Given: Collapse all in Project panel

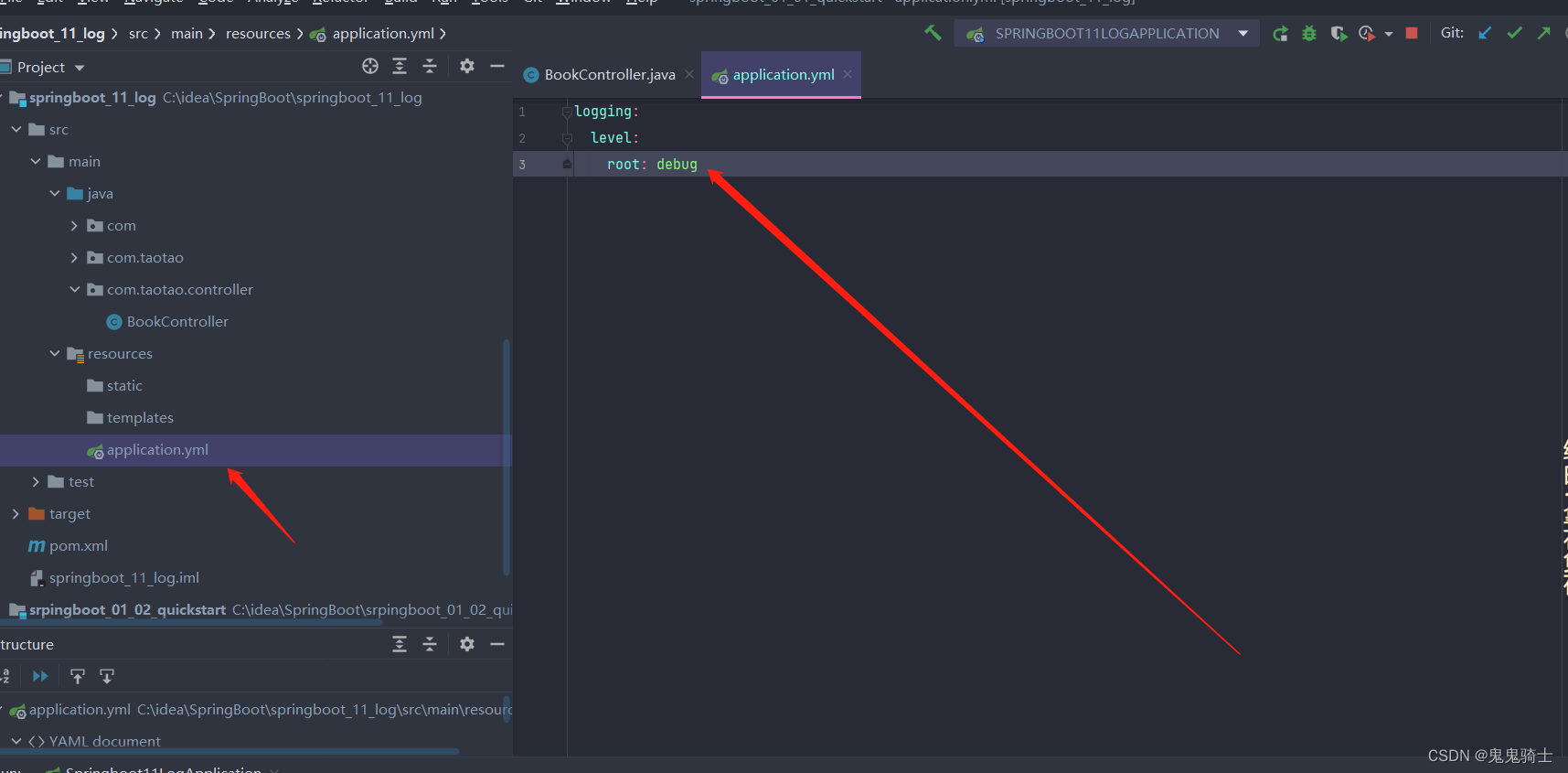Looking at the screenshot, I should (x=430, y=66).
